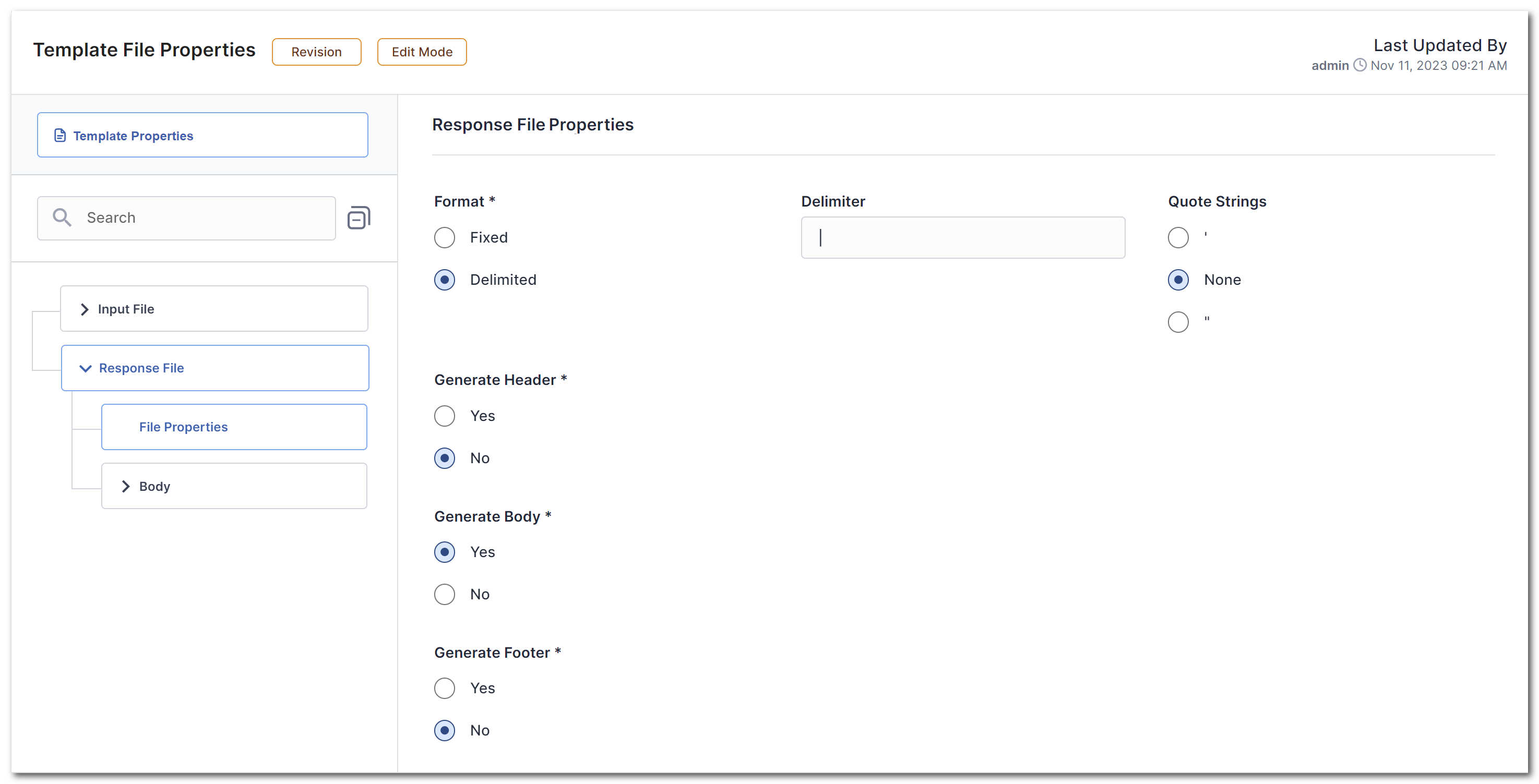
Task: Set Generate Body to No
Action: click(445, 595)
